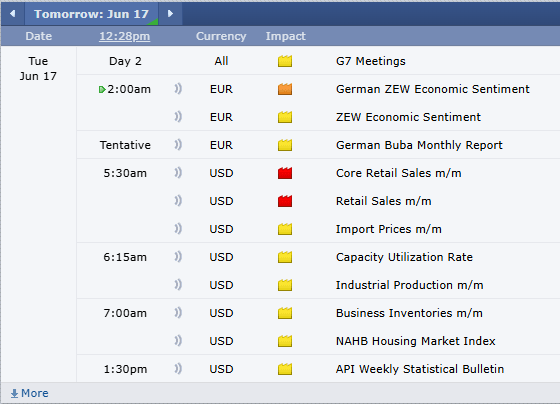Toggle sound alert for Industrial Production m/m
Viewport: 560px width, 404px height.
(178, 285)
